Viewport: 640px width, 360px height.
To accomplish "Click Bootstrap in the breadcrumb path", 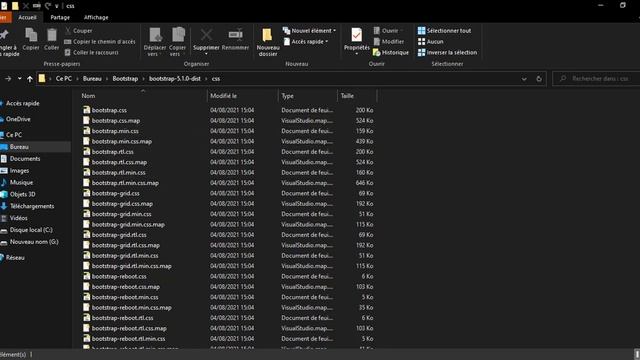I will pos(125,79).
